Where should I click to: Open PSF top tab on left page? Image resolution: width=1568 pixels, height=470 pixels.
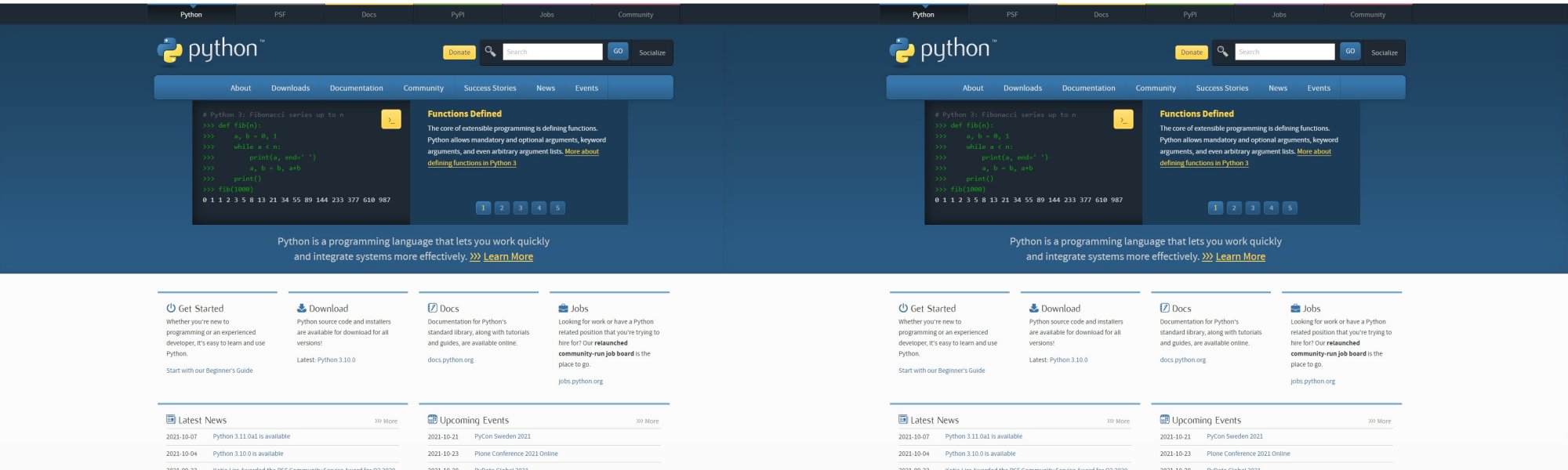pos(280,14)
